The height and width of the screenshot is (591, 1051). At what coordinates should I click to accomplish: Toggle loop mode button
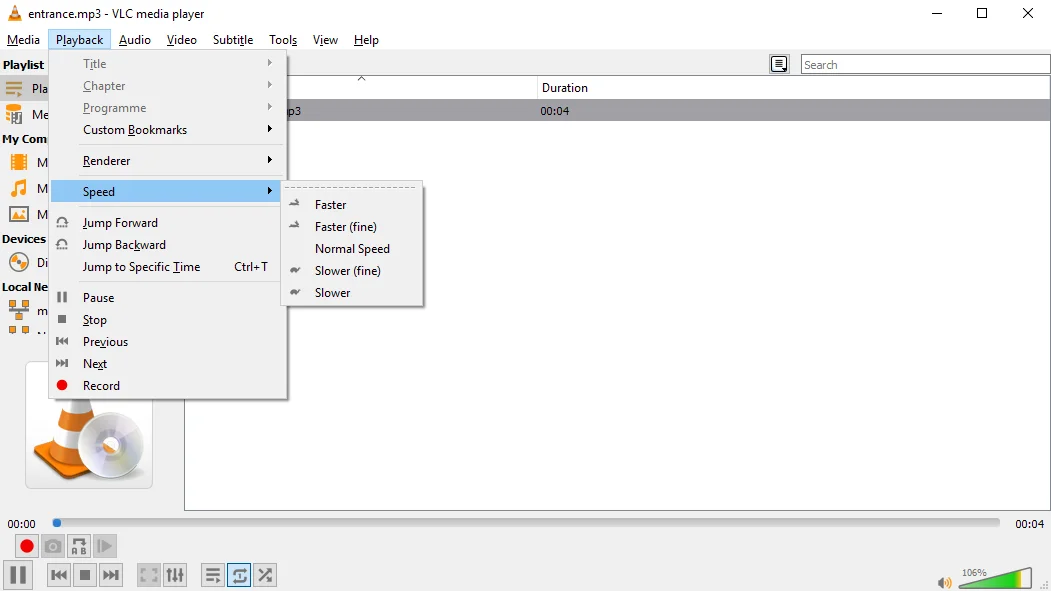(239, 575)
